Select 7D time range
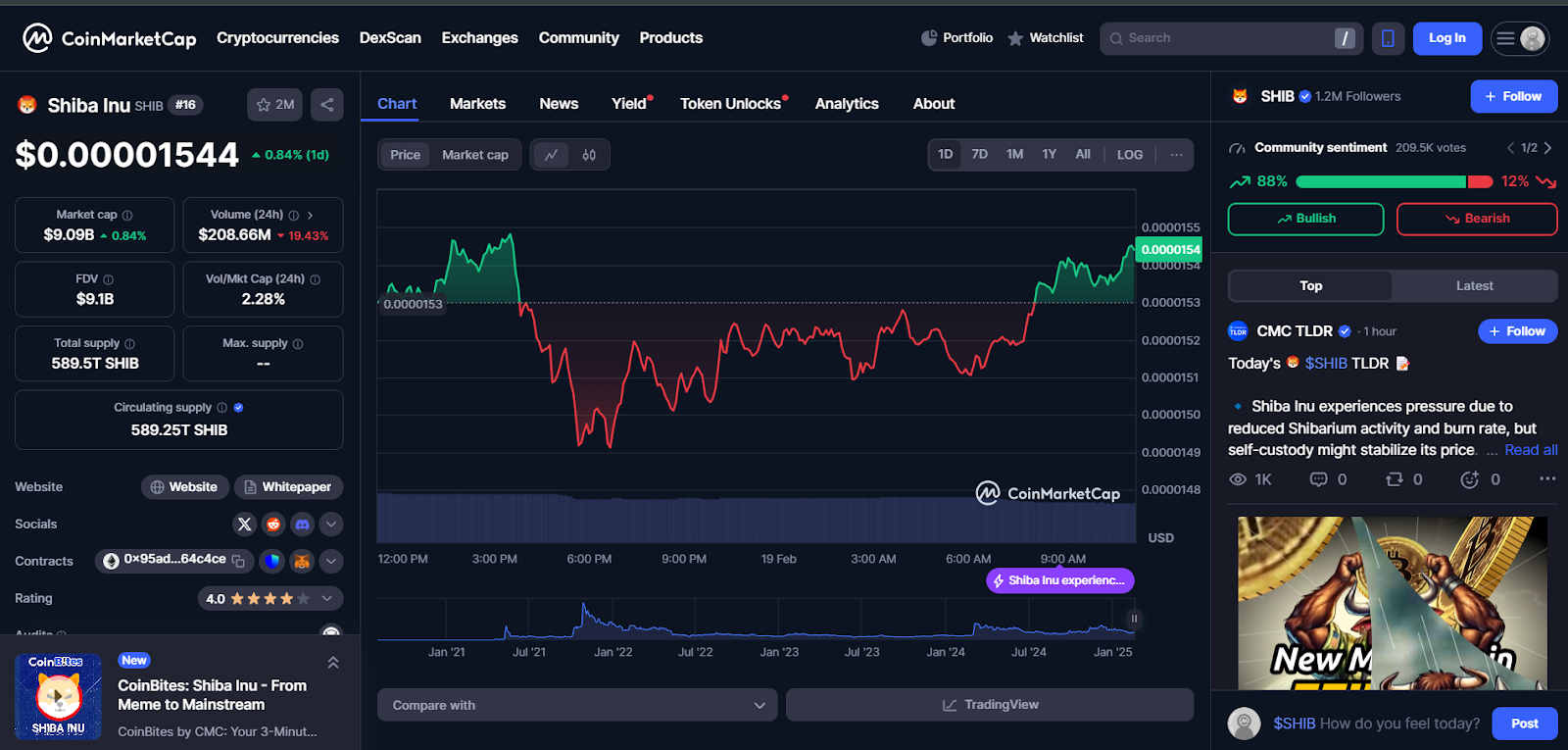Viewport: 1568px width, 750px height. [x=980, y=155]
